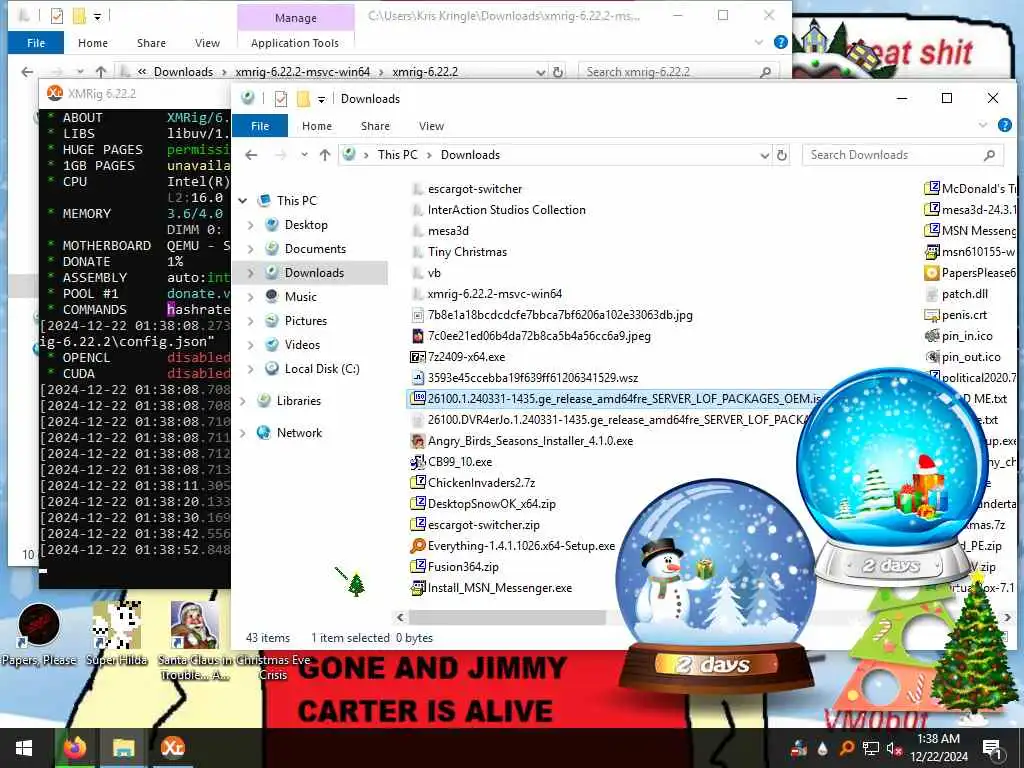Expand Documents in navigation pane
Image resolution: width=1024 pixels, height=768 pixels.
click(x=251, y=249)
